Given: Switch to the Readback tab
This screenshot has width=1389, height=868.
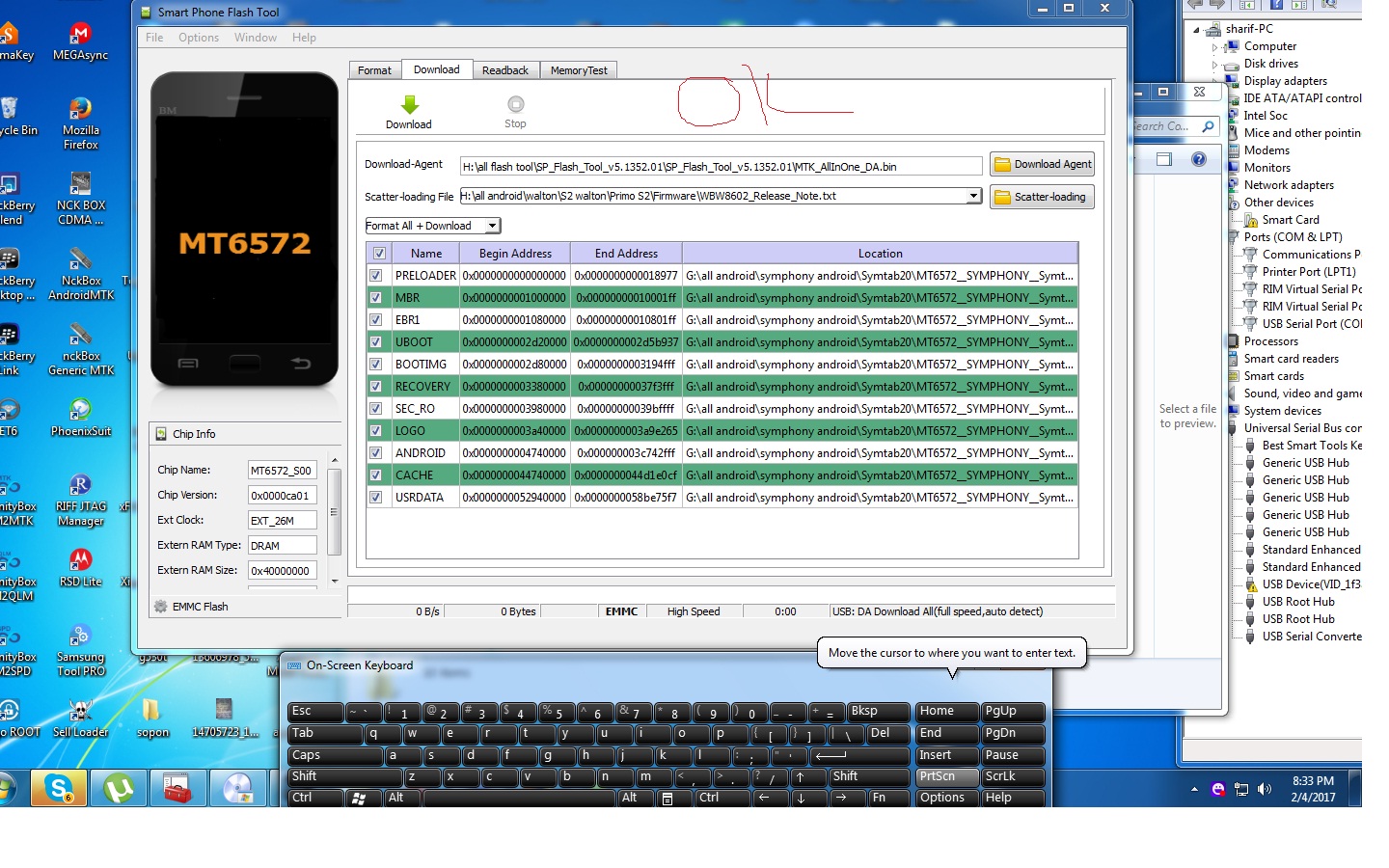Looking at the screenshot, I should coord(505,69).
